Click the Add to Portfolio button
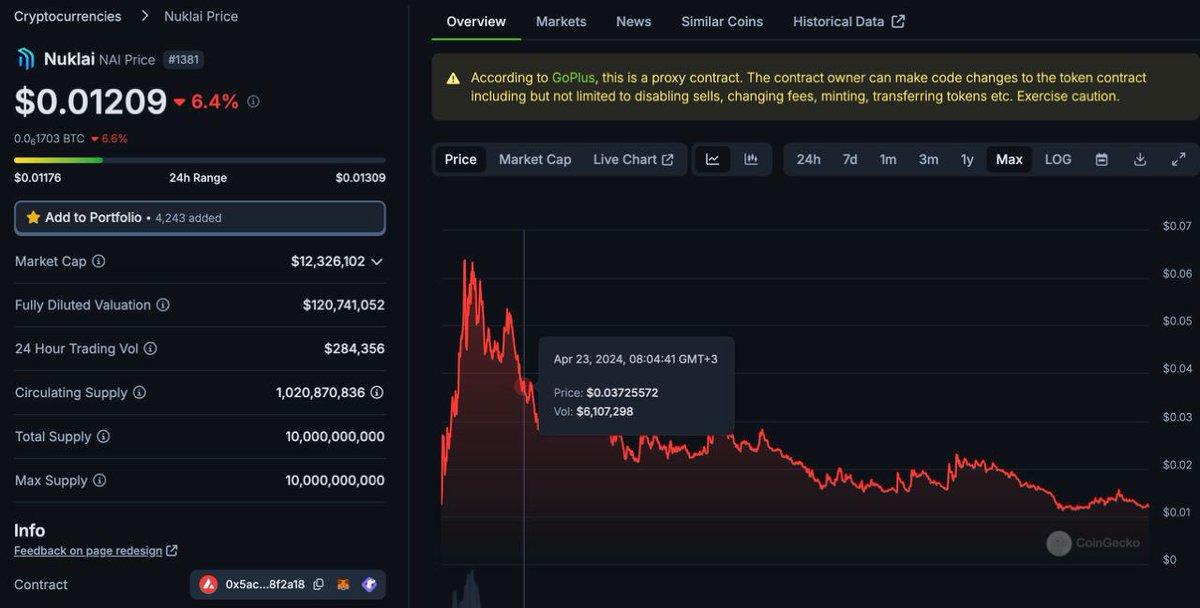 [200, 217]
